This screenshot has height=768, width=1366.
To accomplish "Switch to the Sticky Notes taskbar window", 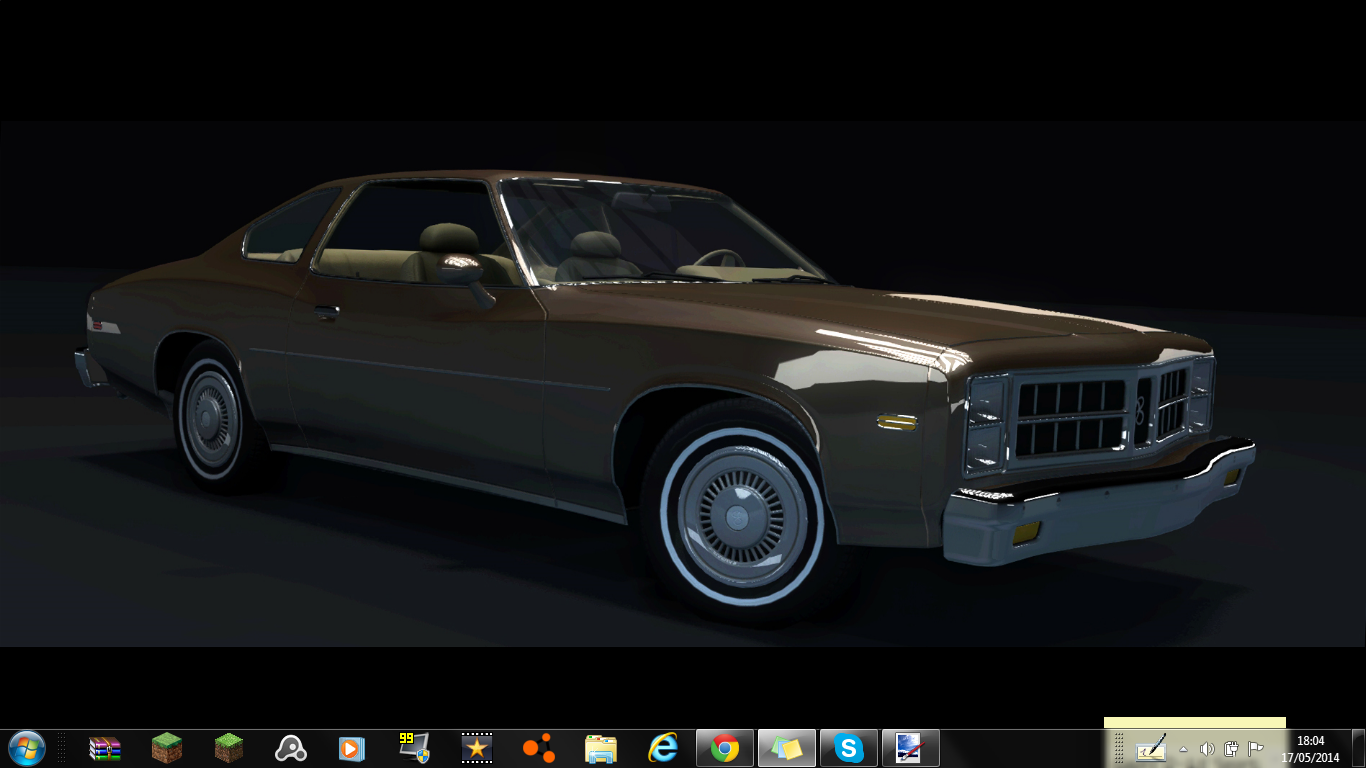I will tap(787, 748).
